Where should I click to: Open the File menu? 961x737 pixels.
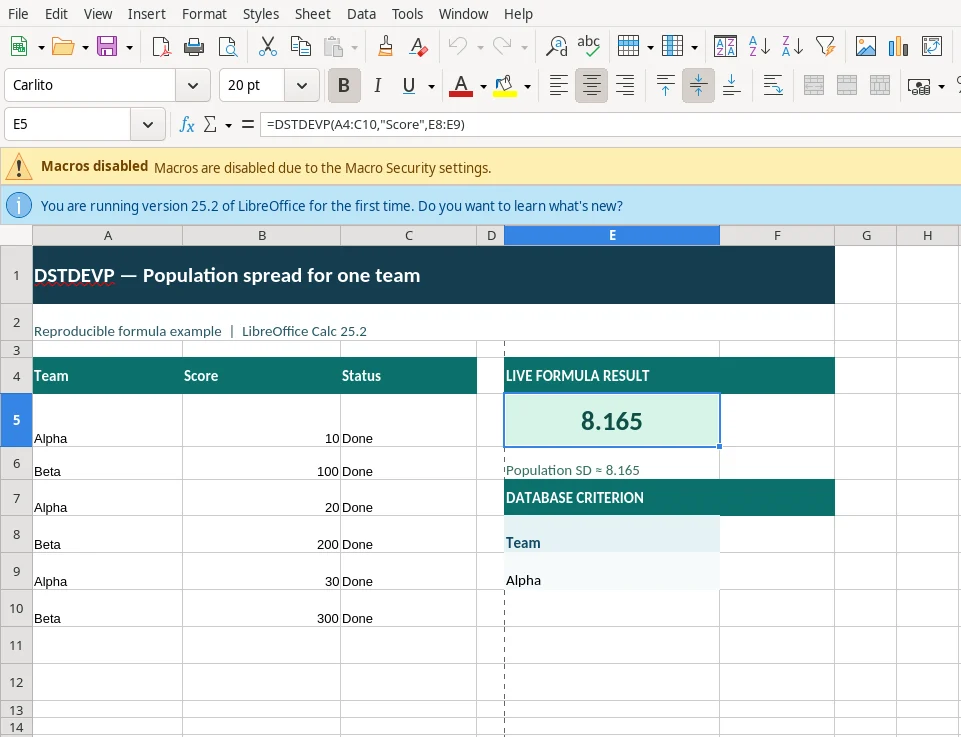[x=18, y=13]
